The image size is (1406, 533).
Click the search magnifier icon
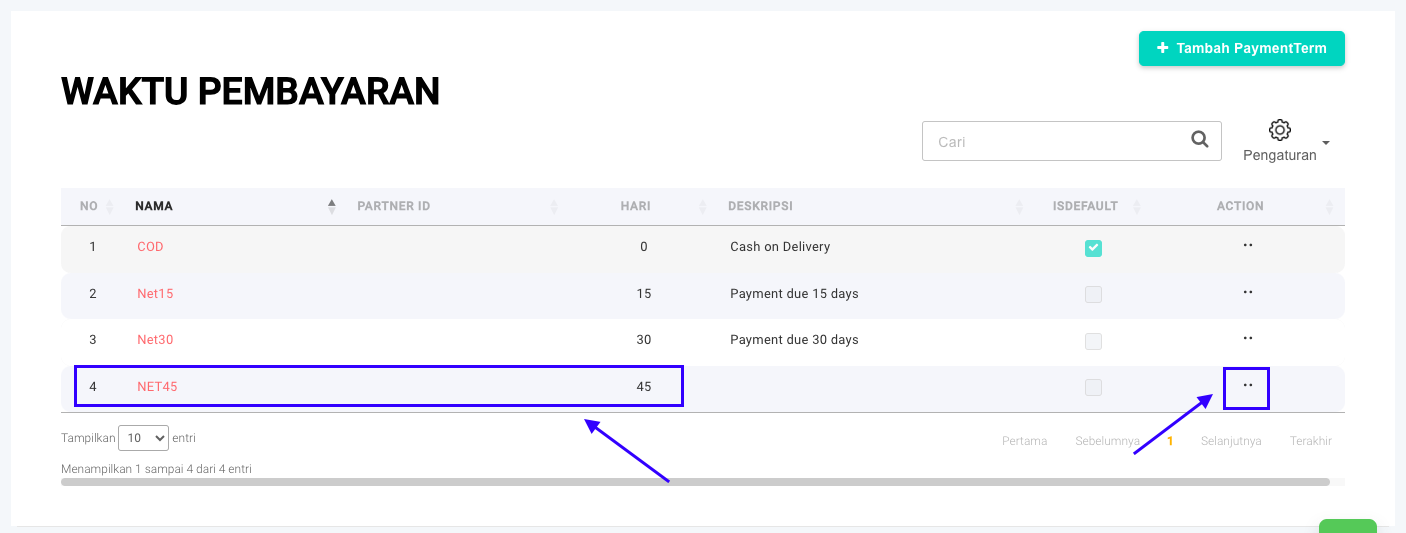[x=1200, y=141]
